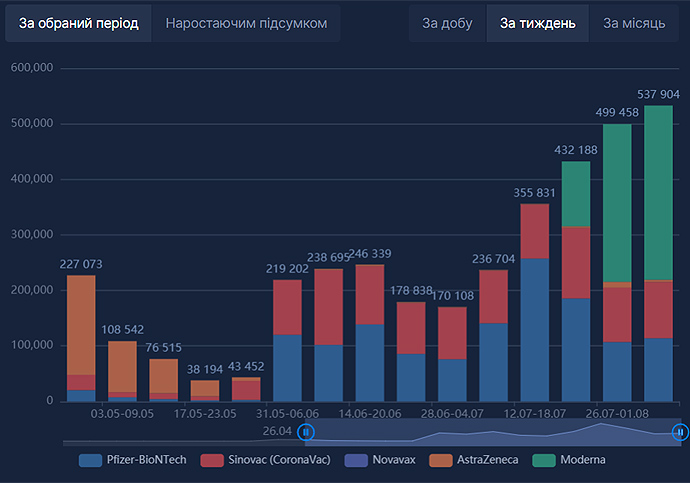Select the 'За тиждень' interval
The image size is (690, 483).
pyautogui.click(x=538, y=23)
